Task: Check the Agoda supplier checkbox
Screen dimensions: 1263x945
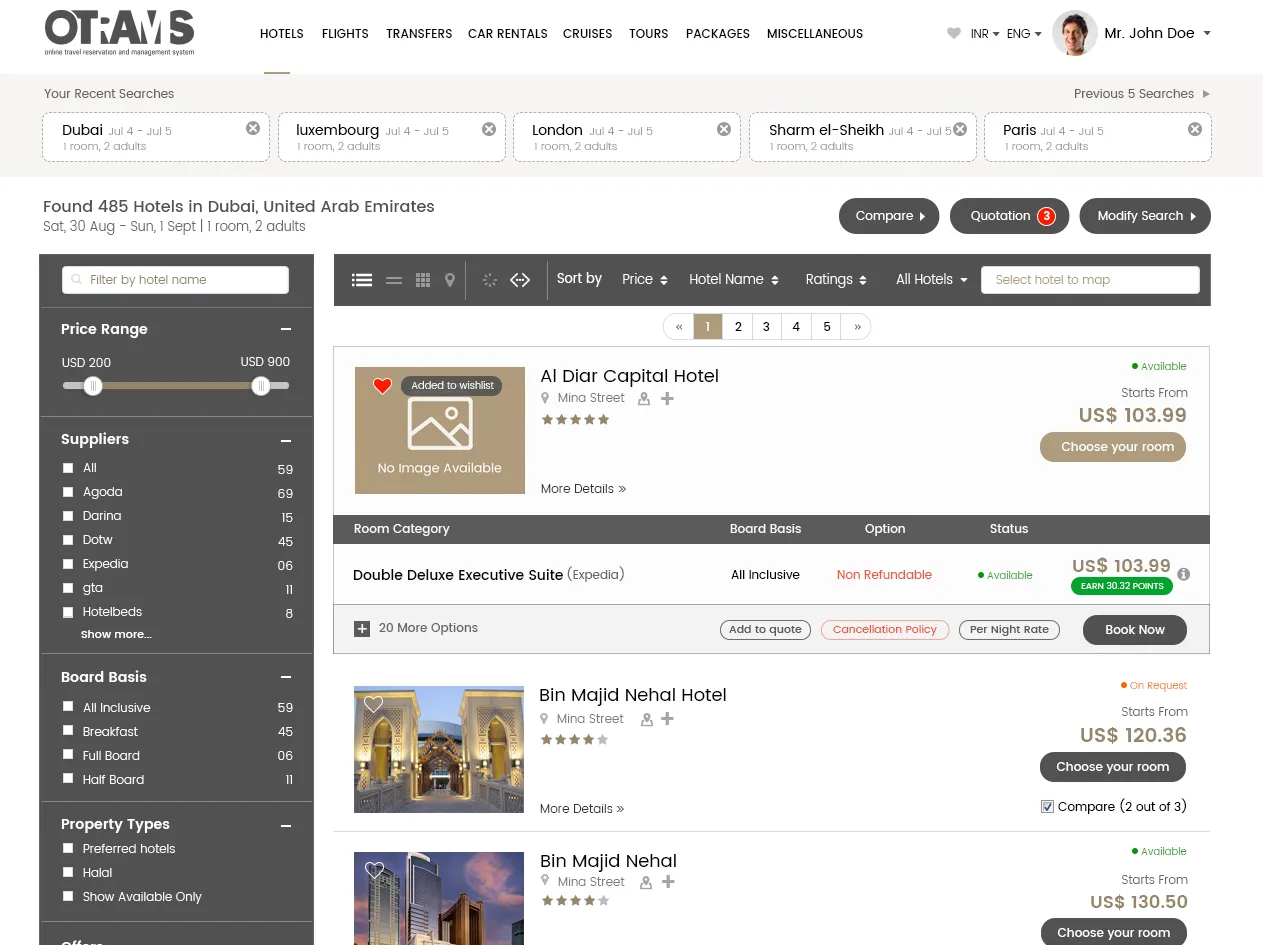Action: 68,491
